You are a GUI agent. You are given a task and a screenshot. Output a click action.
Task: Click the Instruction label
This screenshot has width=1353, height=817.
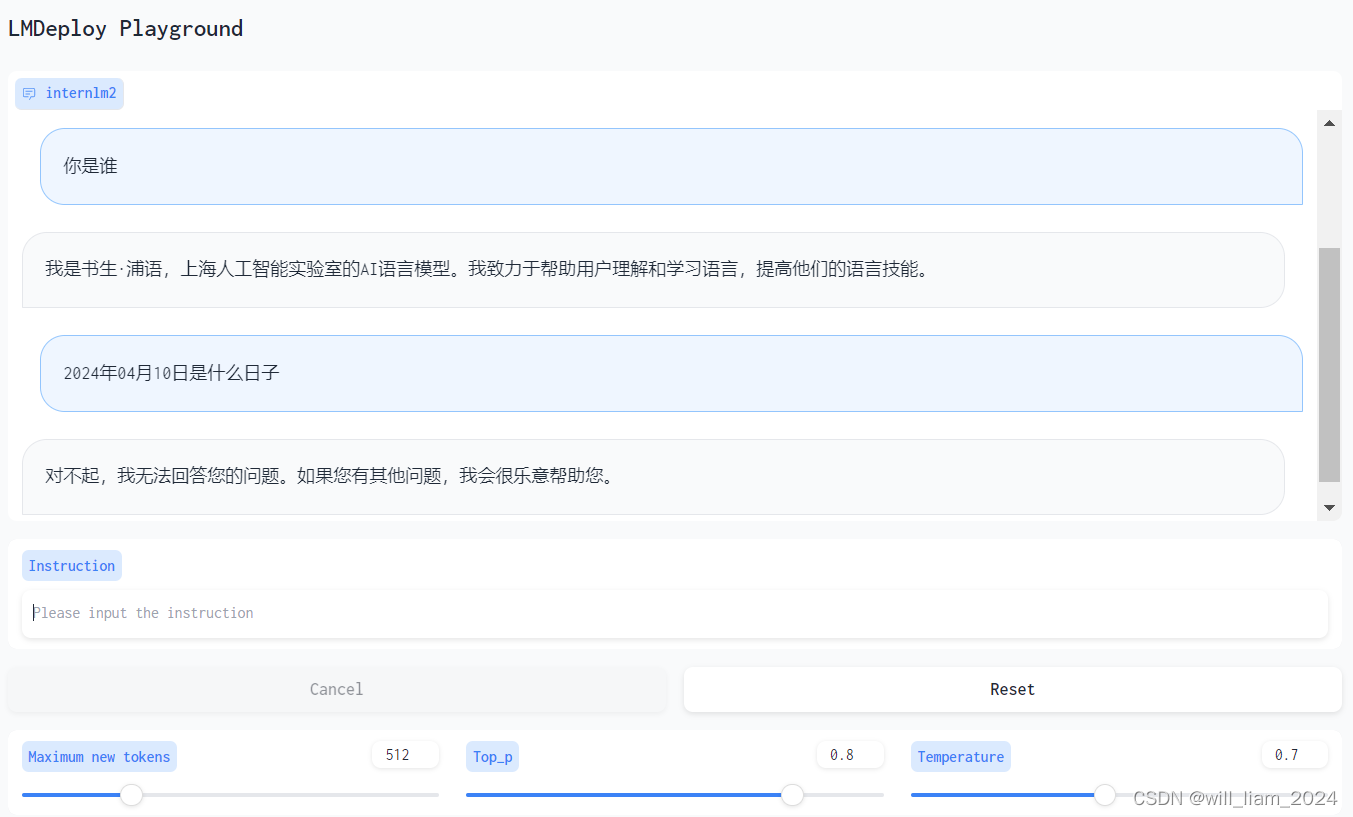[x=72, y=566]
